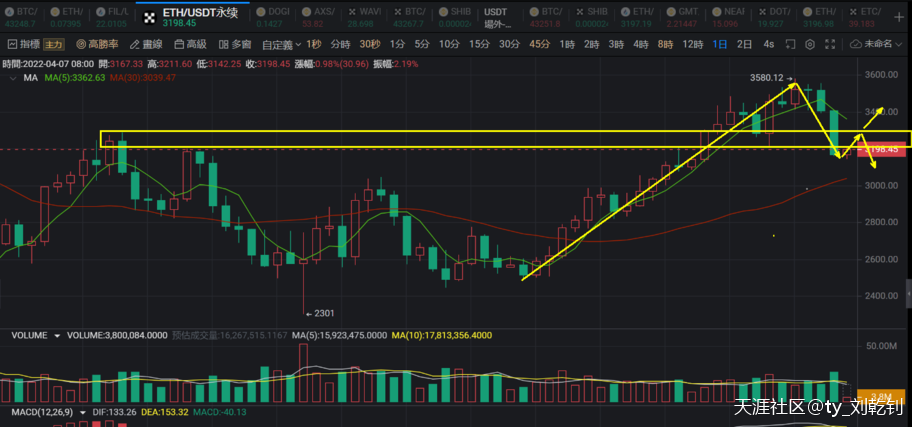Viewport: 912px width, 427px height.
Task: Click the 3600.00 price axis label
Action: pos(882,75)
